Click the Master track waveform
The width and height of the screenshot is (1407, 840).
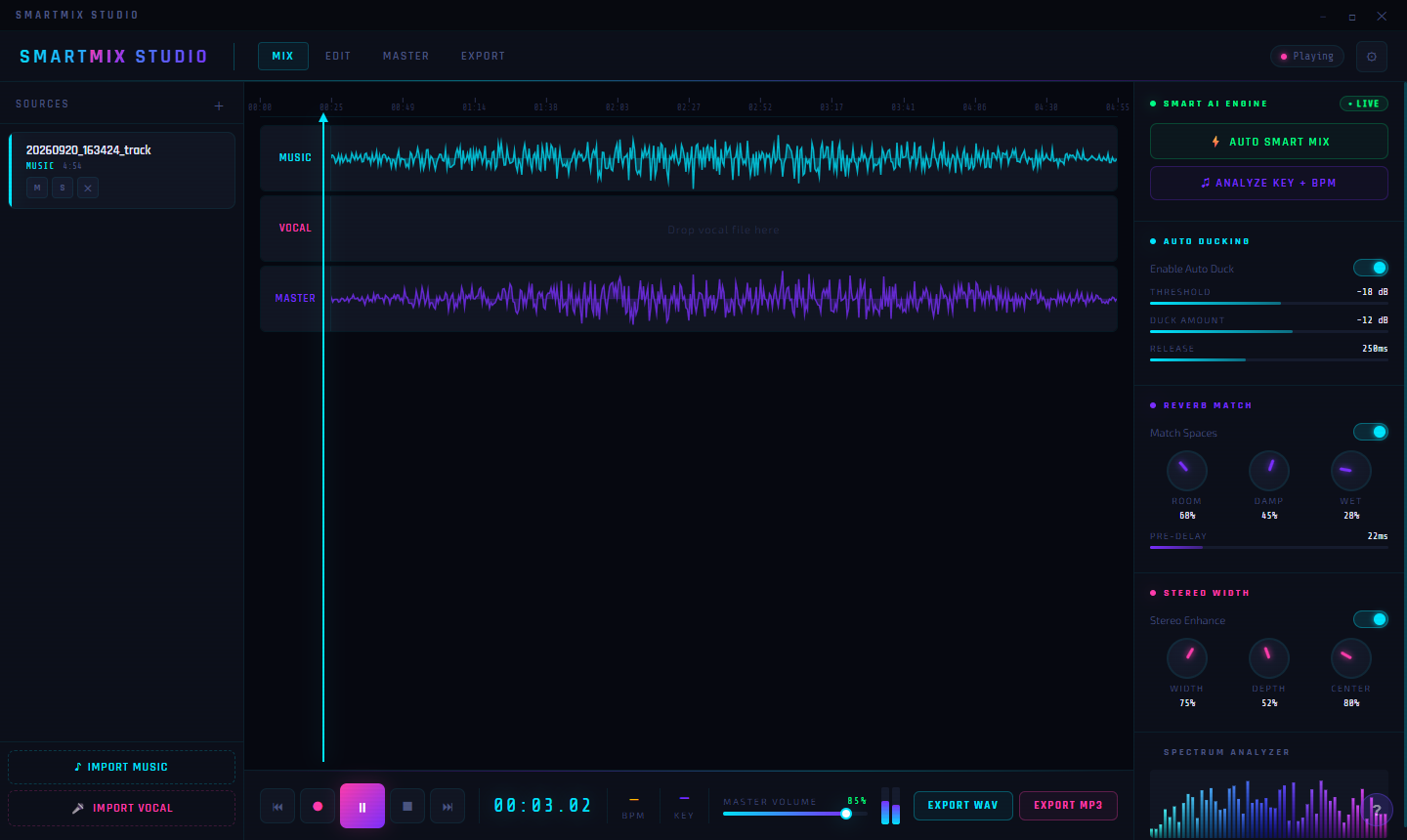click(x=723, y=299)
